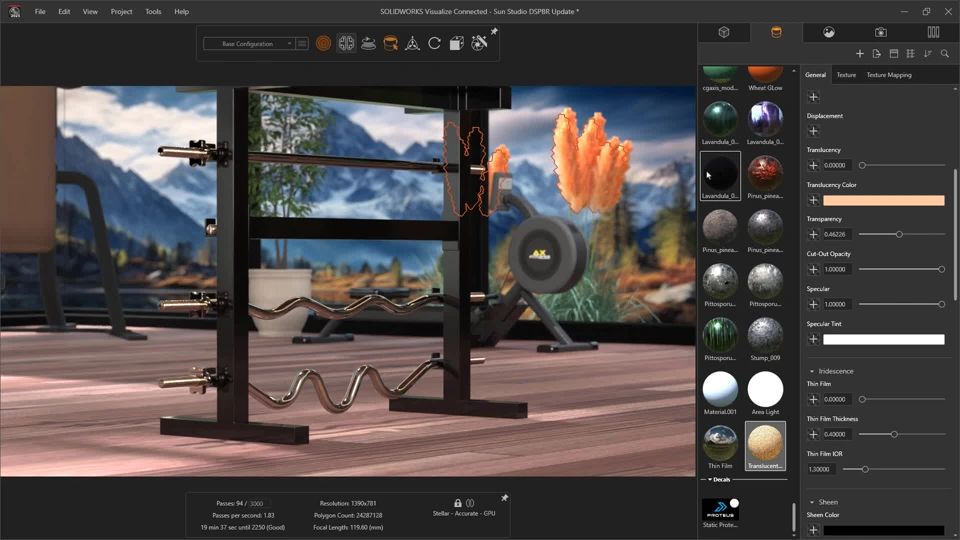This screenshot has height=540, width=960.
Task: Add texture to Displacement with plus
Action: [813, 131]
